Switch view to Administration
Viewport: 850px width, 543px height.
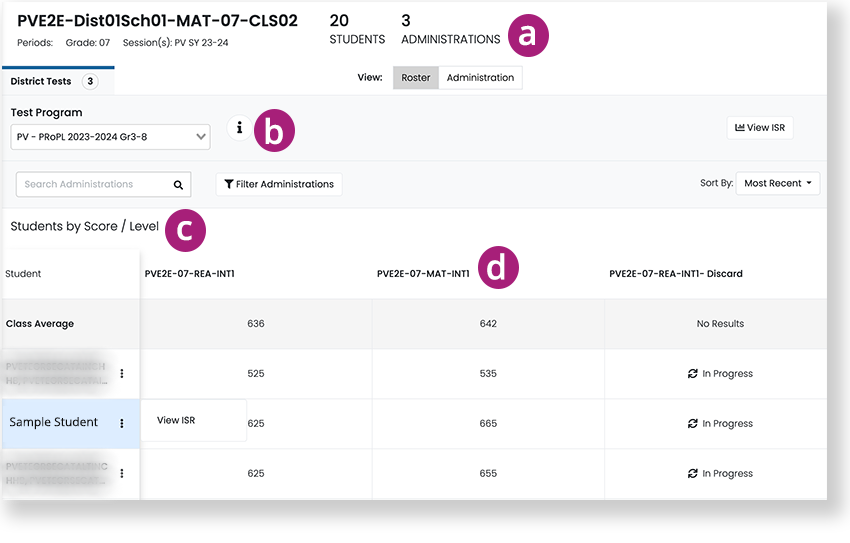pyautogui.click(x=480, y=78)
